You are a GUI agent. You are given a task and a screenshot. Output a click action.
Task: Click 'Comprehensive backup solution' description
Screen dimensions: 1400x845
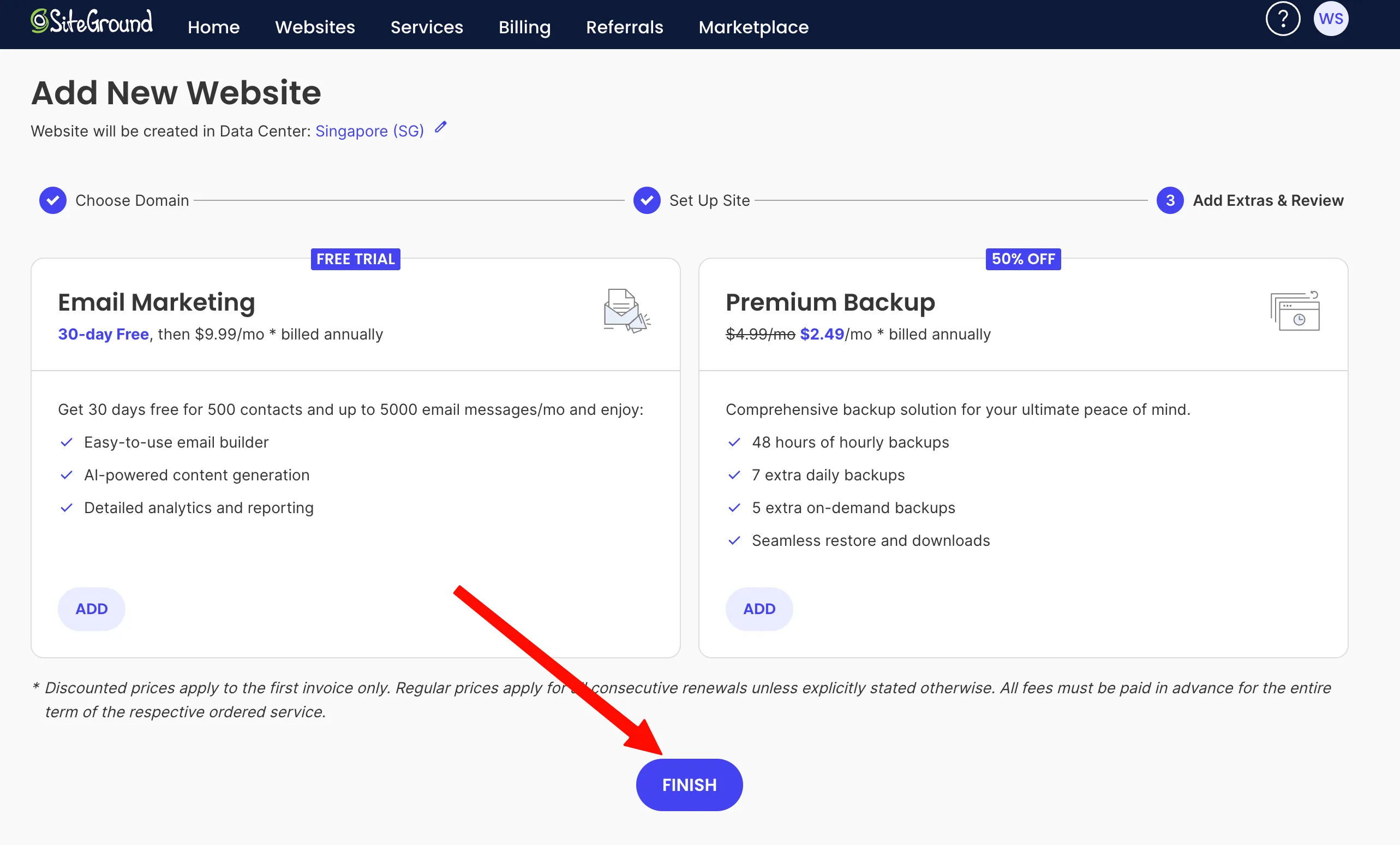coord(958,409)
